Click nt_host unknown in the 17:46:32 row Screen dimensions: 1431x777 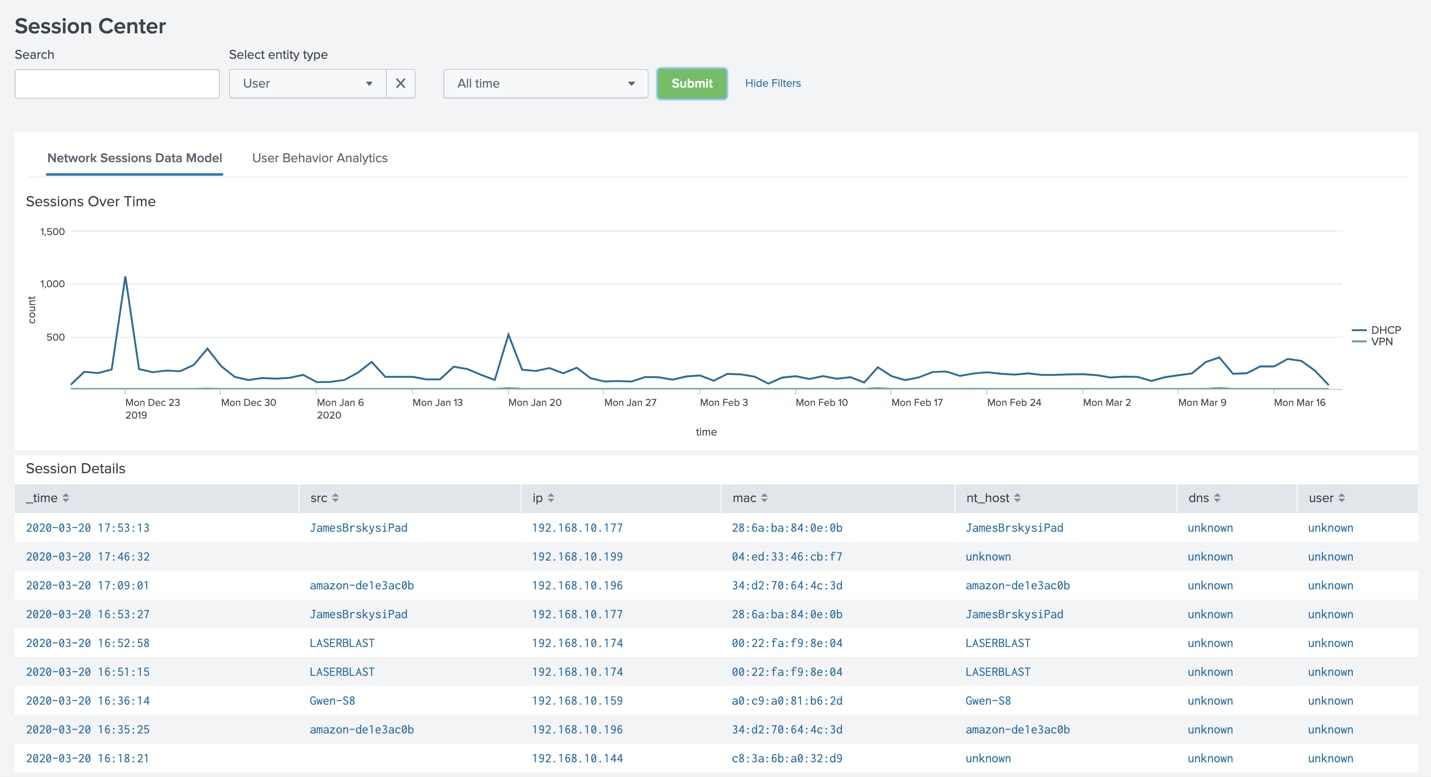(988, 557)
